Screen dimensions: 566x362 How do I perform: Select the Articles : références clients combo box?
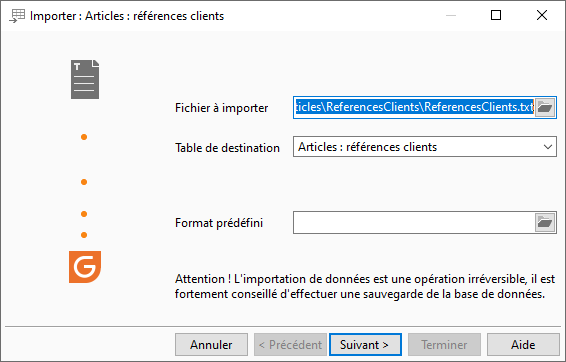[425, 147]
